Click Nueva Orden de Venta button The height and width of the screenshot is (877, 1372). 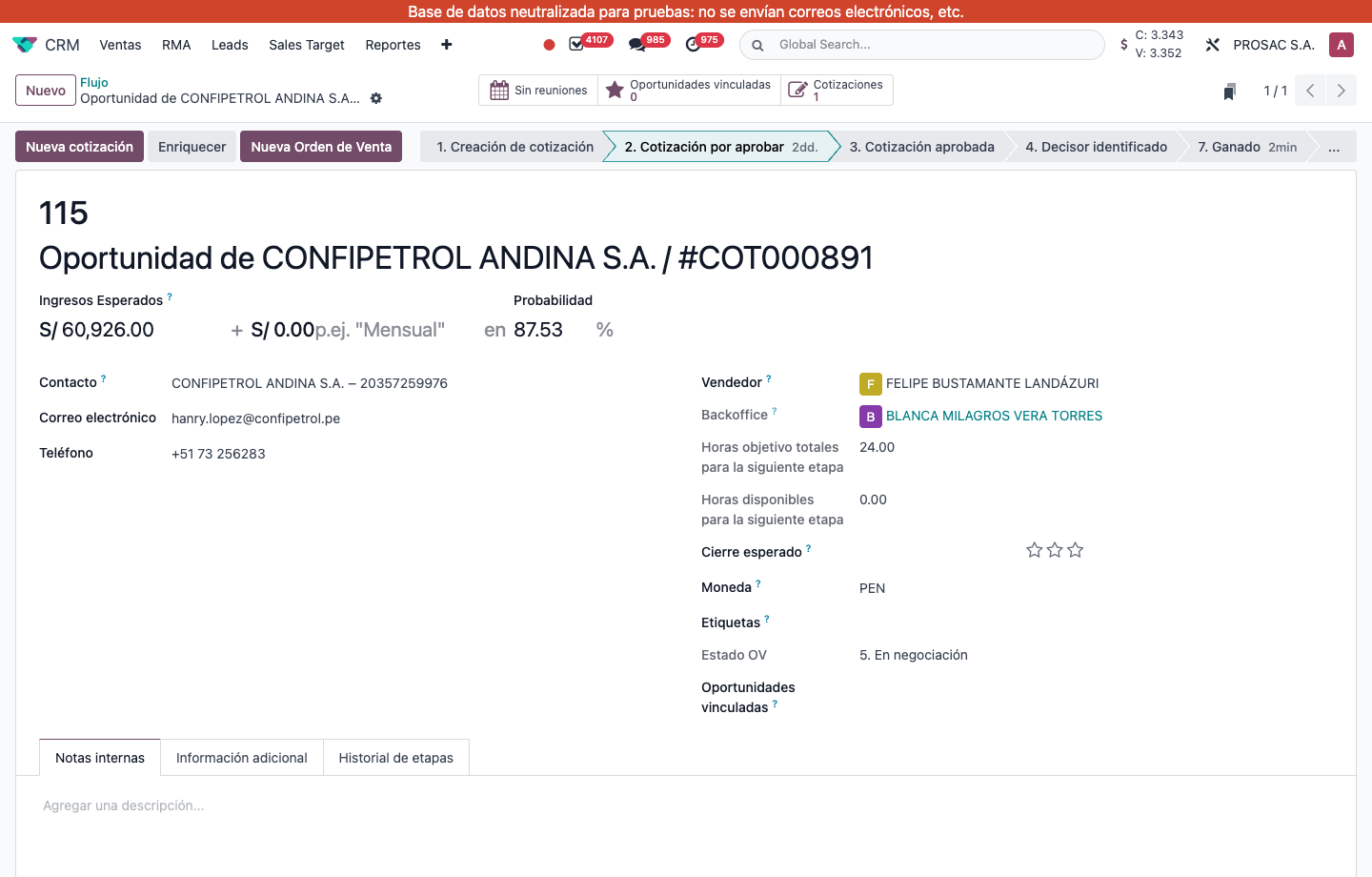click(321, 147)
